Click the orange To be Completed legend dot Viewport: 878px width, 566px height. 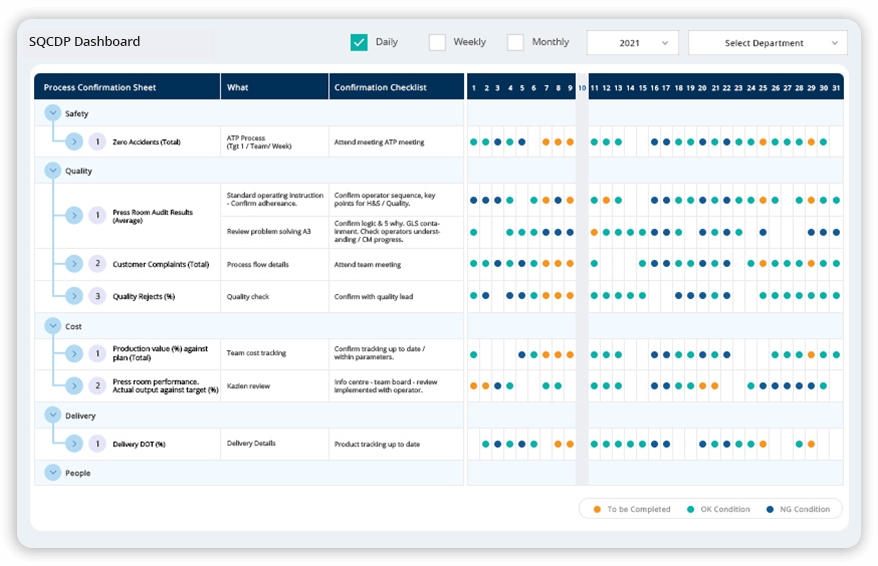(x=597, y=509)
